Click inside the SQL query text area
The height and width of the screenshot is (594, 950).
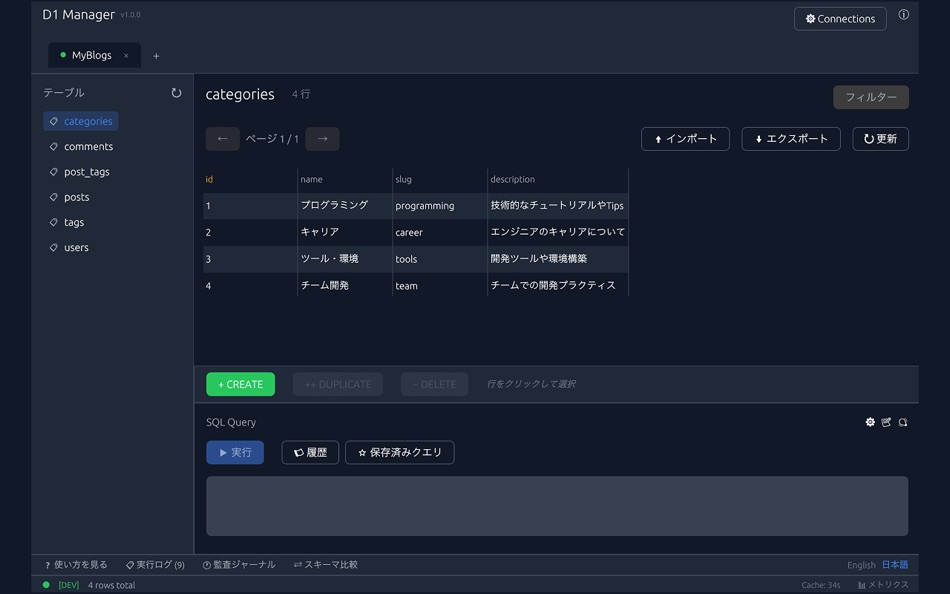[558, 505]
